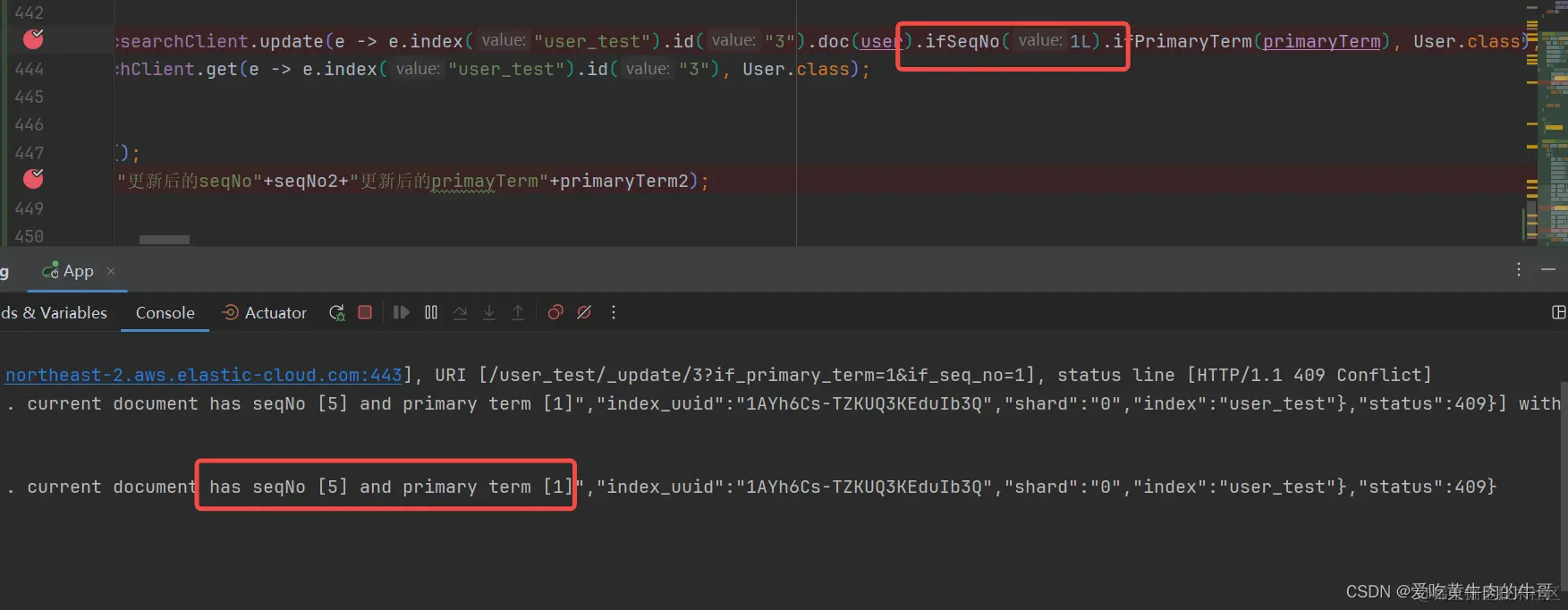Screen dimensions: 1568x610
Task: Step into the method
Action: 489,312
